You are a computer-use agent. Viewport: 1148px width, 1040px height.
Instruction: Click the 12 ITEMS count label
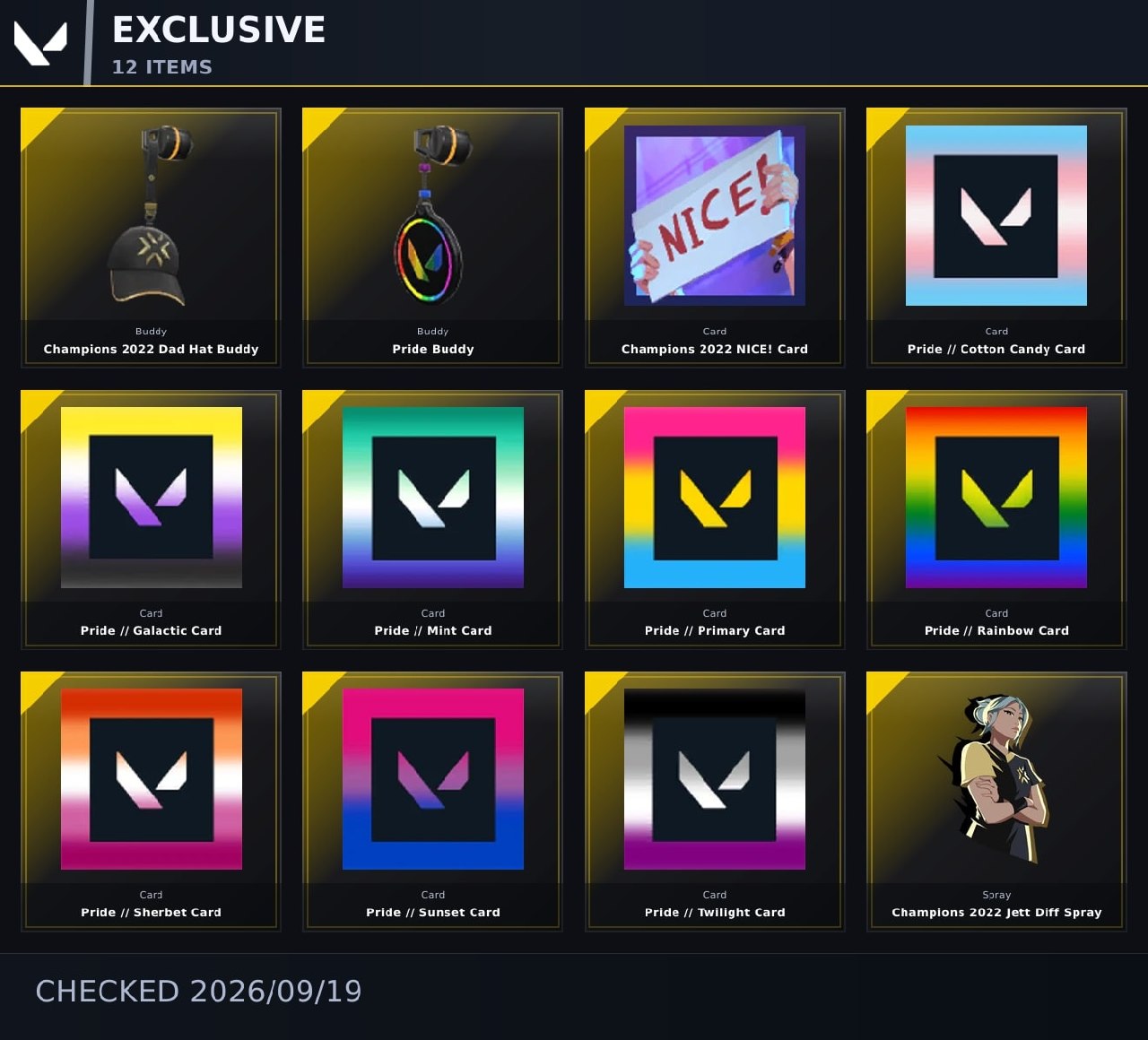[162, 67]
